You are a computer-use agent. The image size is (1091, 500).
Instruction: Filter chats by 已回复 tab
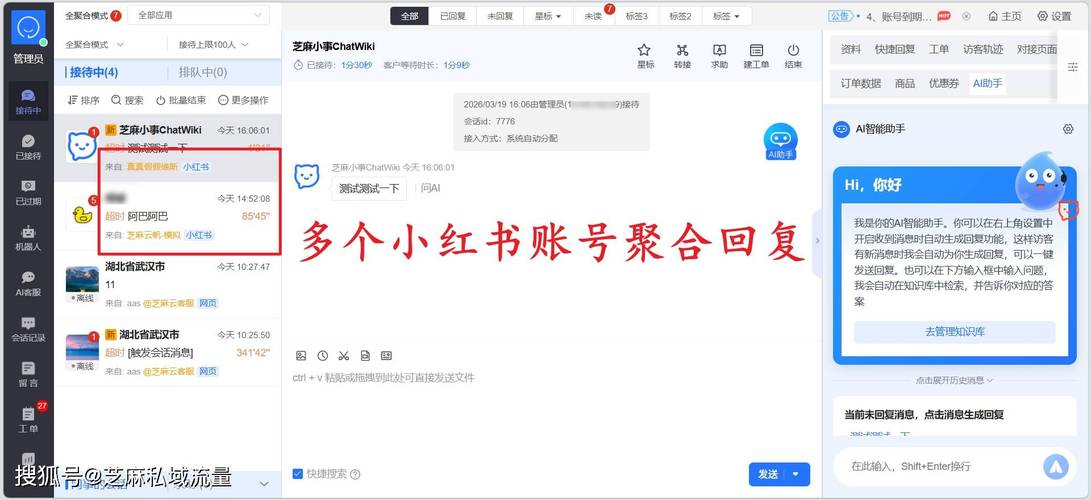point(453,16)
